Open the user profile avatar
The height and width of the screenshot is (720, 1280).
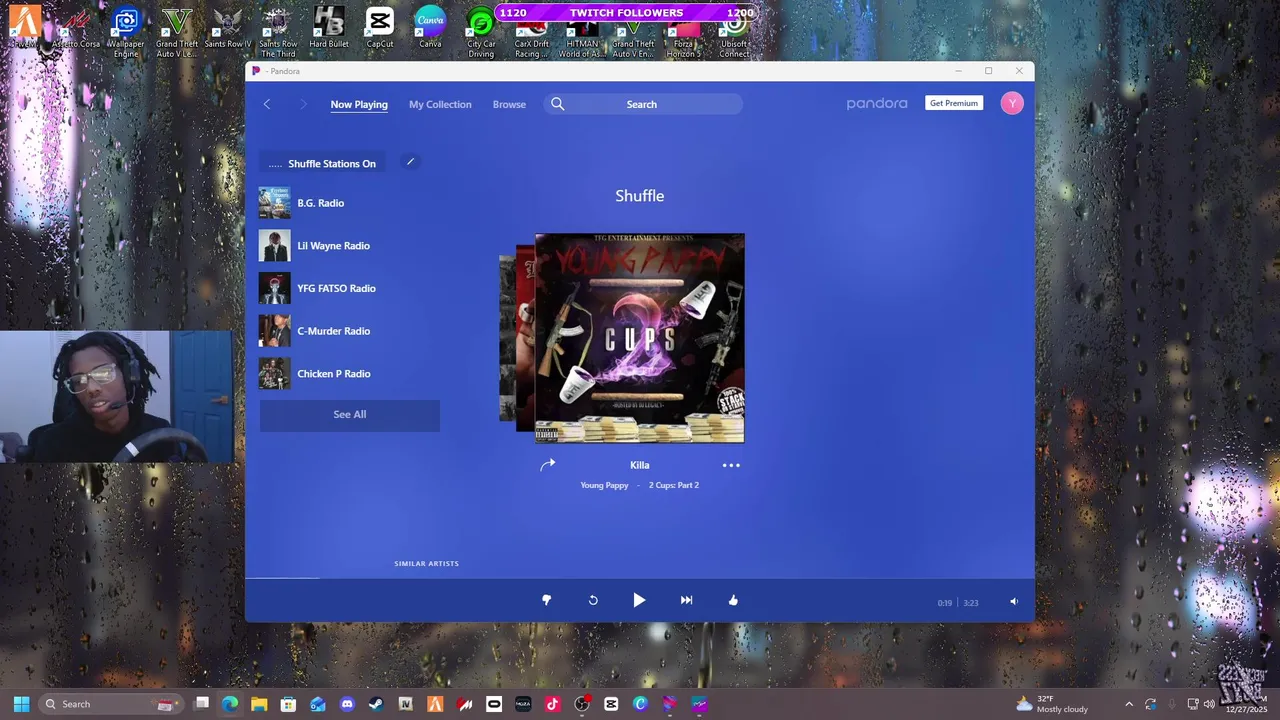tap(1012, 103)
